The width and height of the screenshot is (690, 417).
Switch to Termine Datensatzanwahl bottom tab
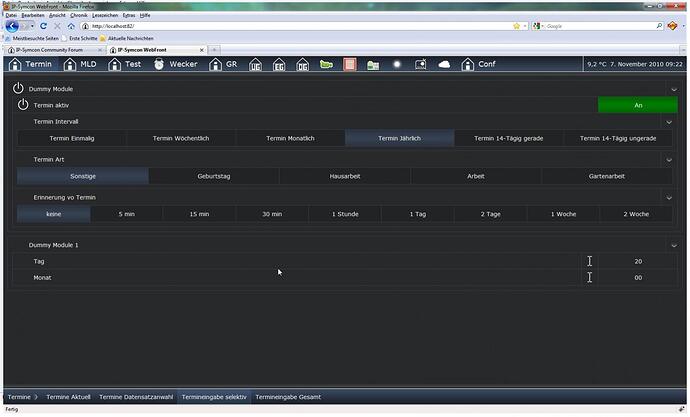(x=136, y=397)
